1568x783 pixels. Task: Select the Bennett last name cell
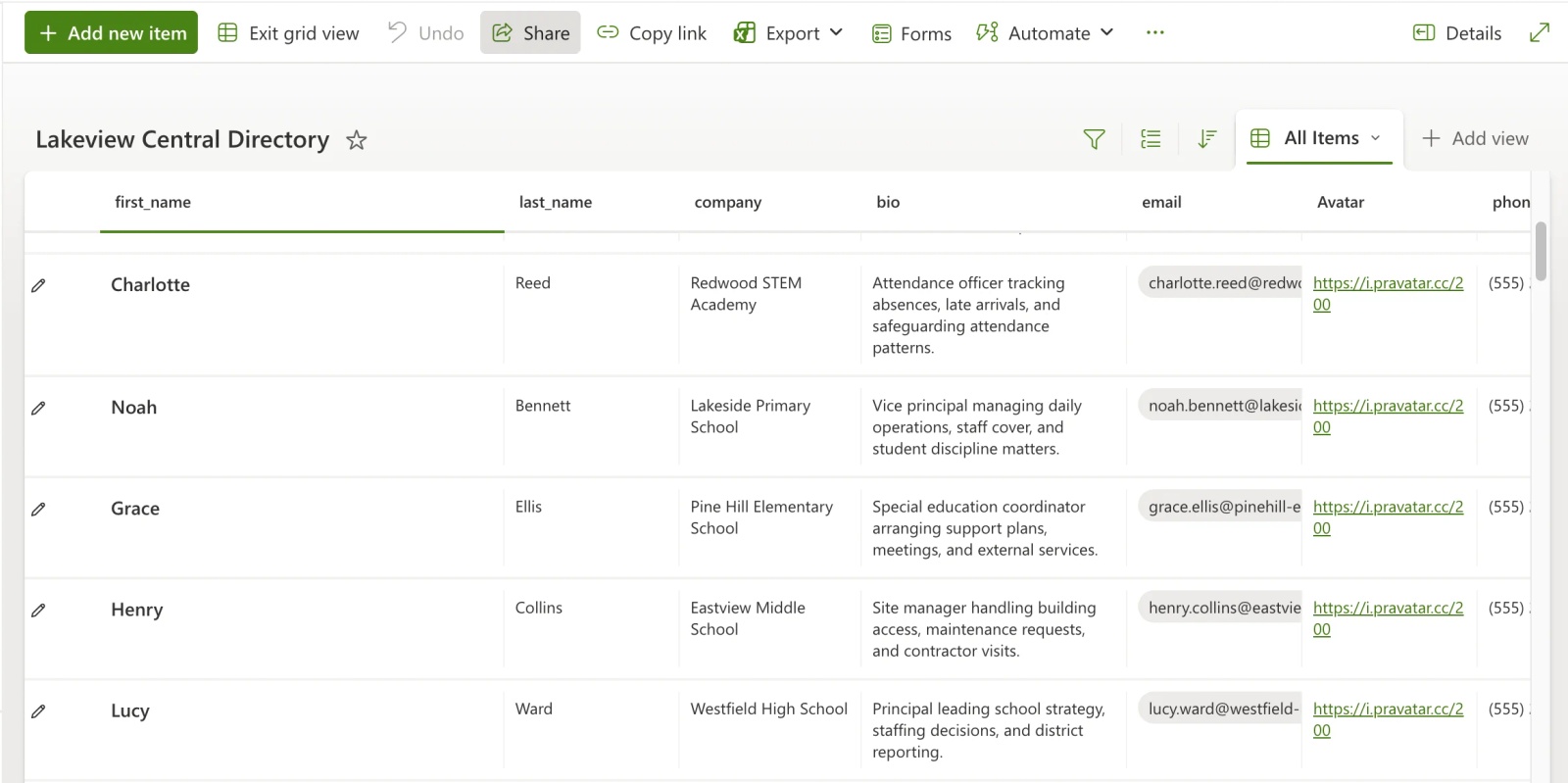(592, 426)
